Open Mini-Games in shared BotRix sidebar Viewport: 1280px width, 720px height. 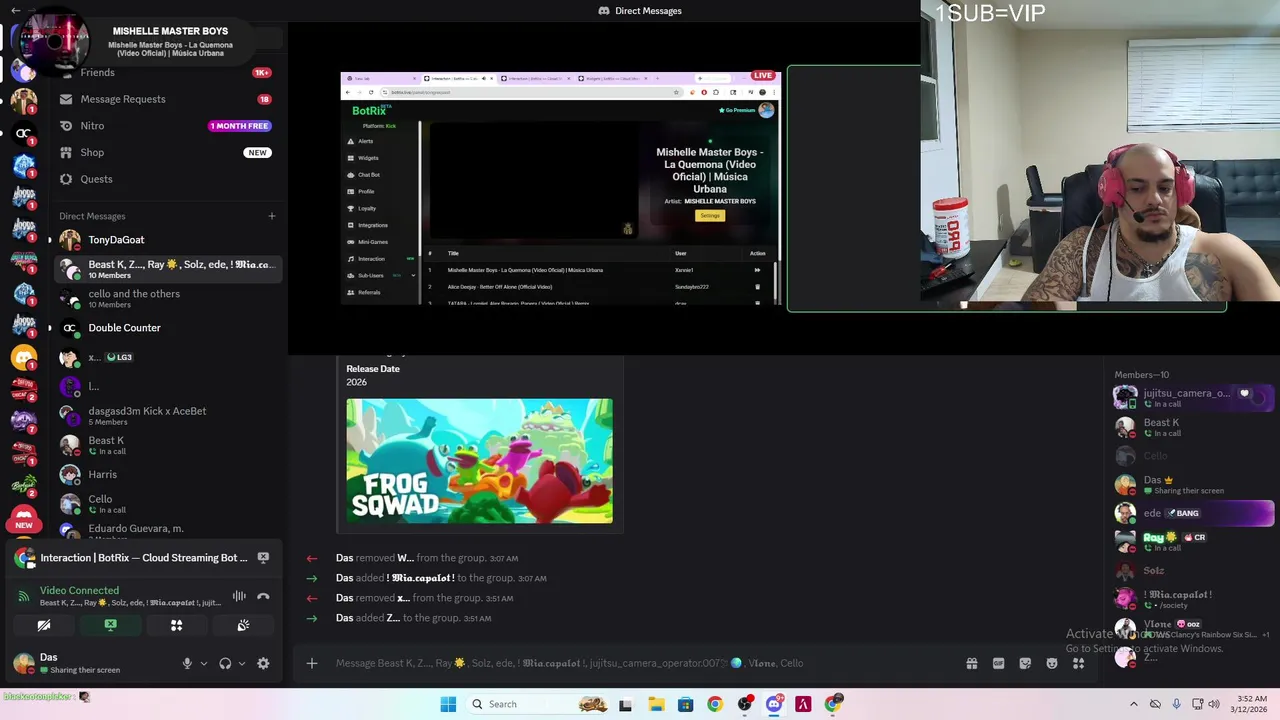372,242
